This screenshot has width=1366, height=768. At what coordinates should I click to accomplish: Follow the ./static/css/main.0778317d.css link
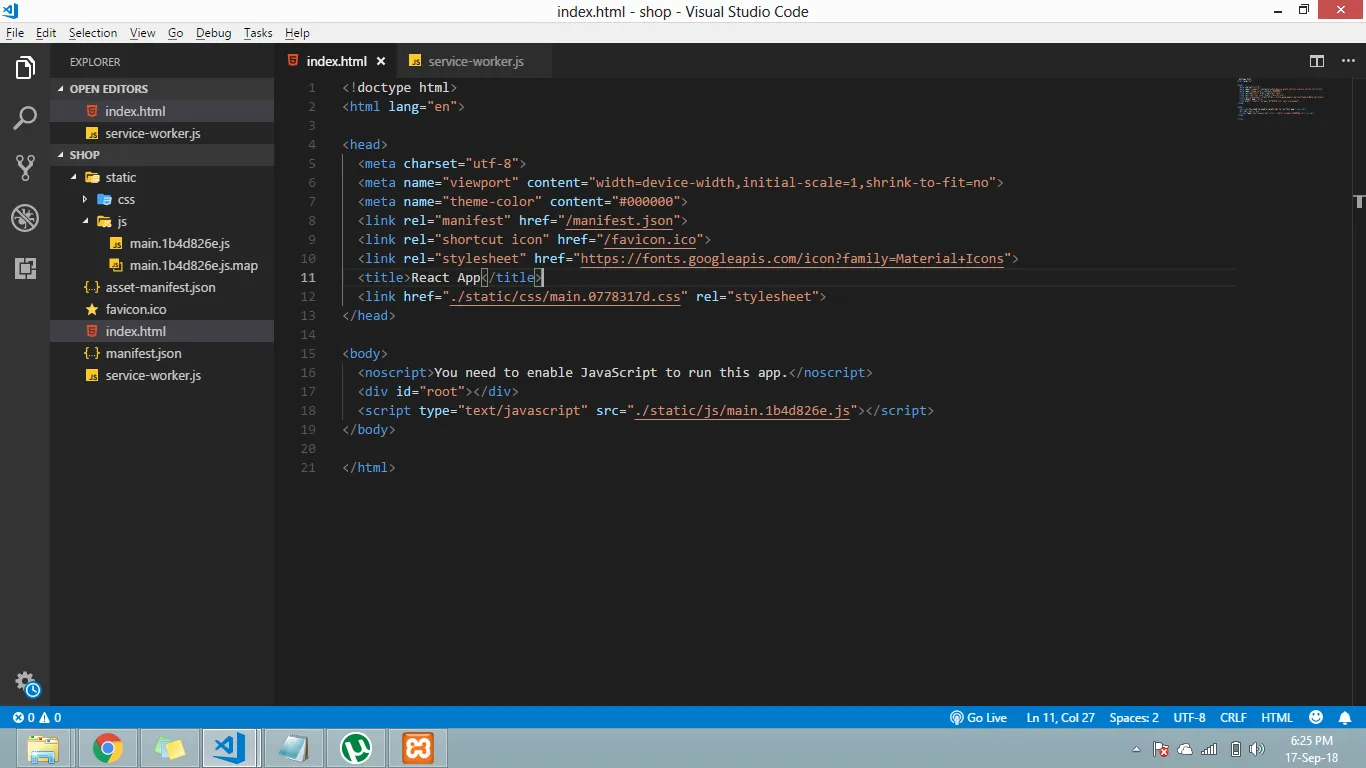click(565, 296)
